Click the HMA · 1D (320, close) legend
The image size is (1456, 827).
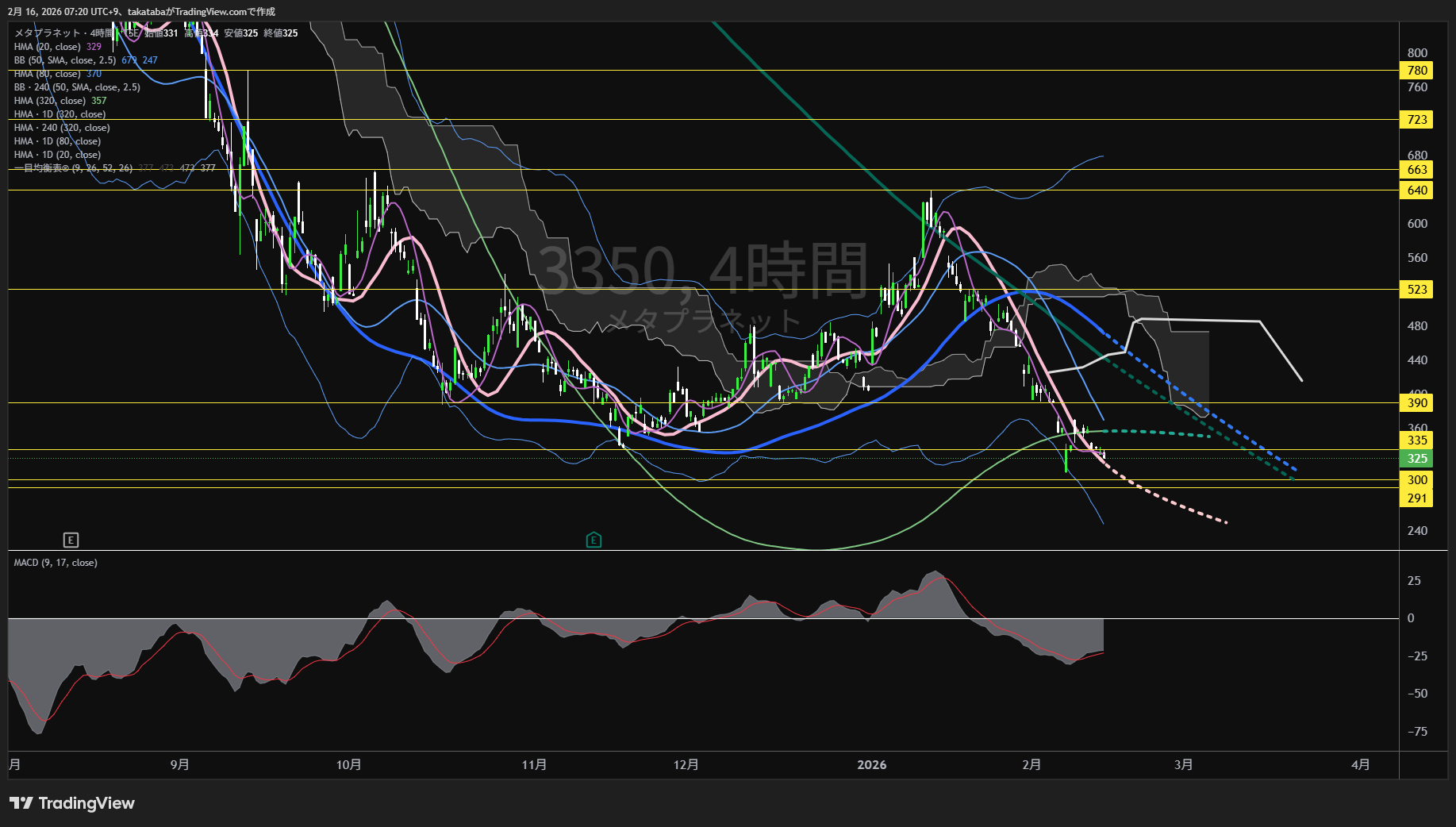60,114
